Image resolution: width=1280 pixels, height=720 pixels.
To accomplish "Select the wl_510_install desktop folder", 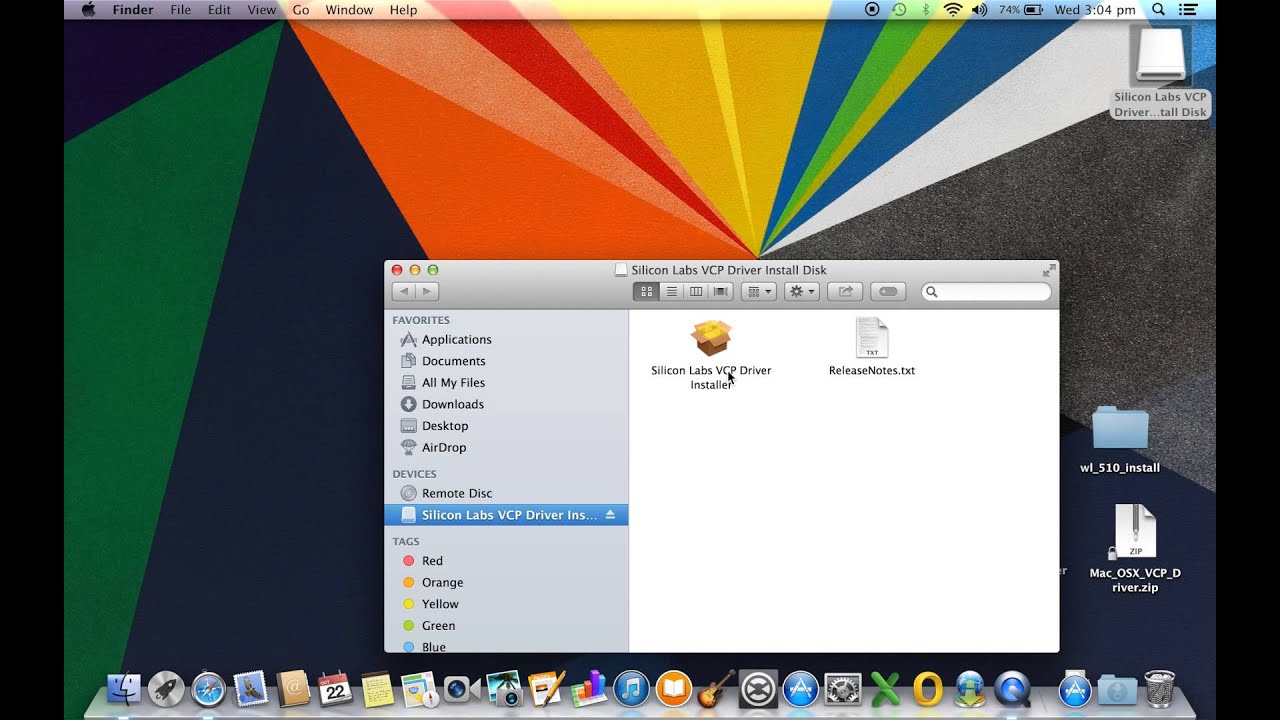I will pyautogui.click(x=1120, y=440).
